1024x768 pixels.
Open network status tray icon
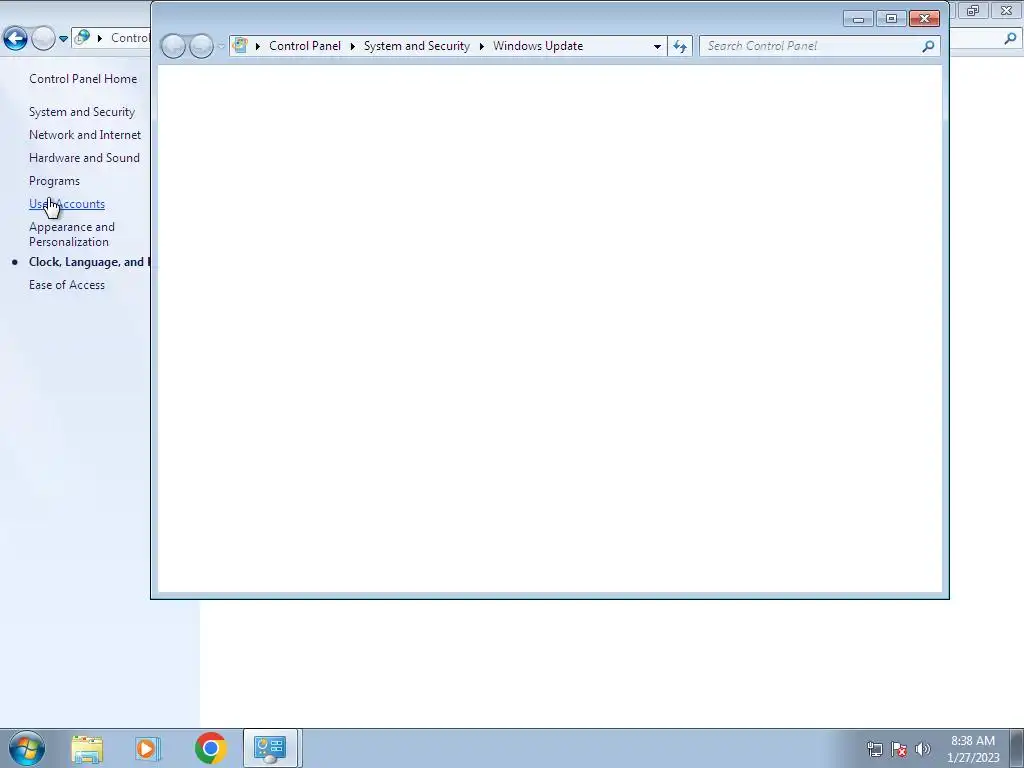(x=874, y=749)
